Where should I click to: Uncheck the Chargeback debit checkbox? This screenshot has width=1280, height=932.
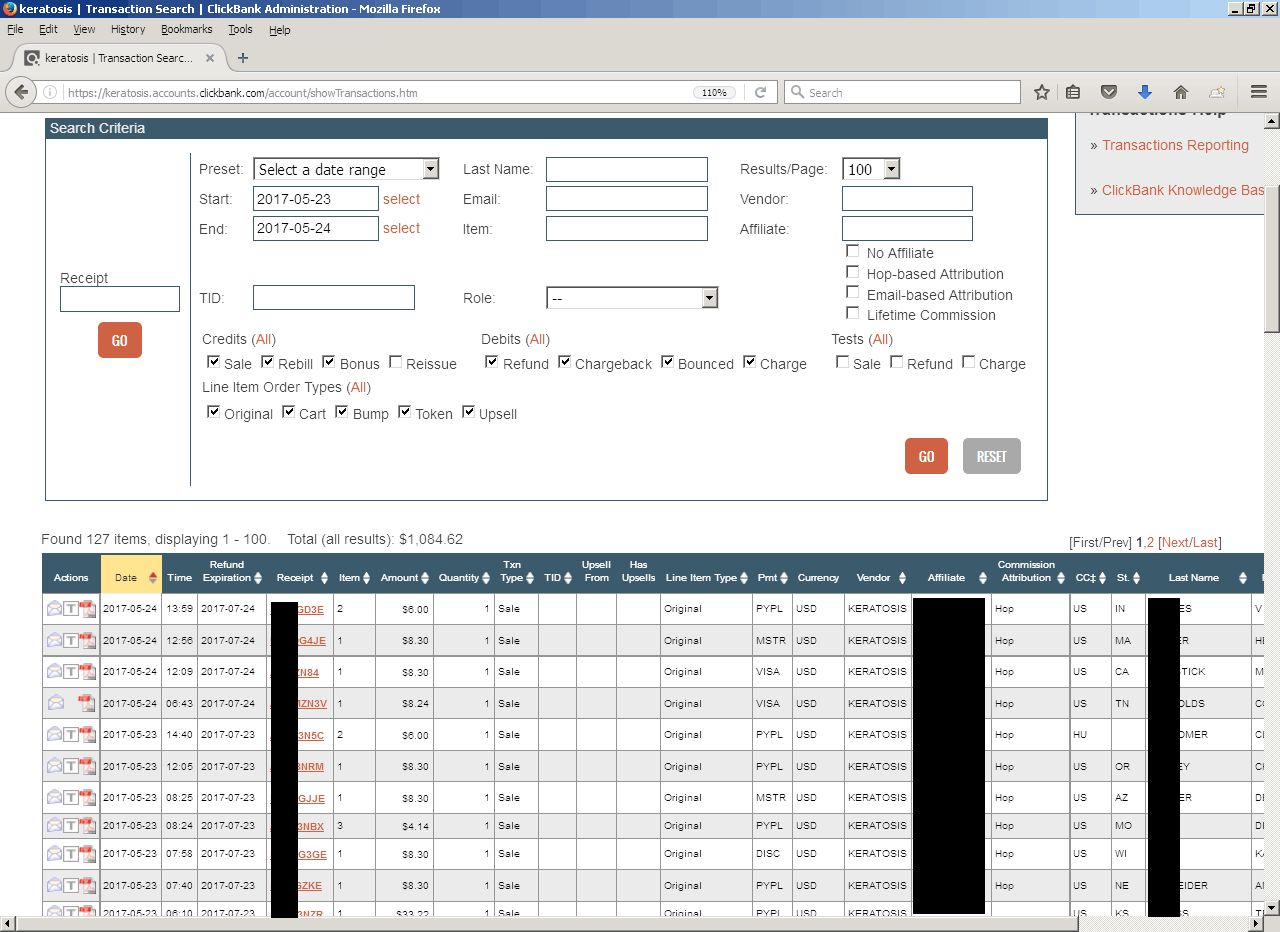pyautogui.click(x=565, y=362)
